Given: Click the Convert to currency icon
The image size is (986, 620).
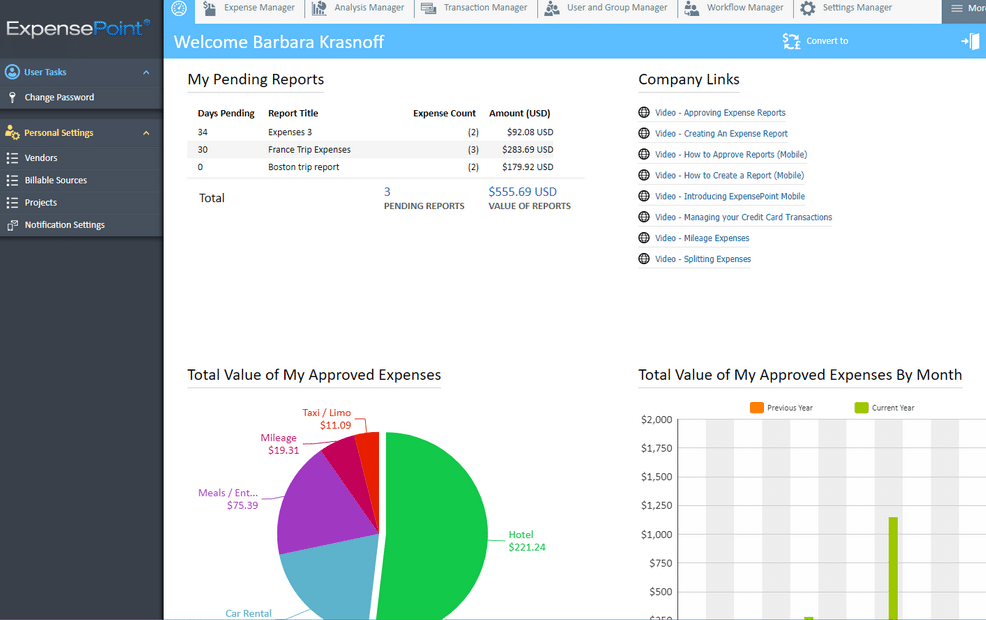Looking at the screenshot, I should click(x=791, y=41).
